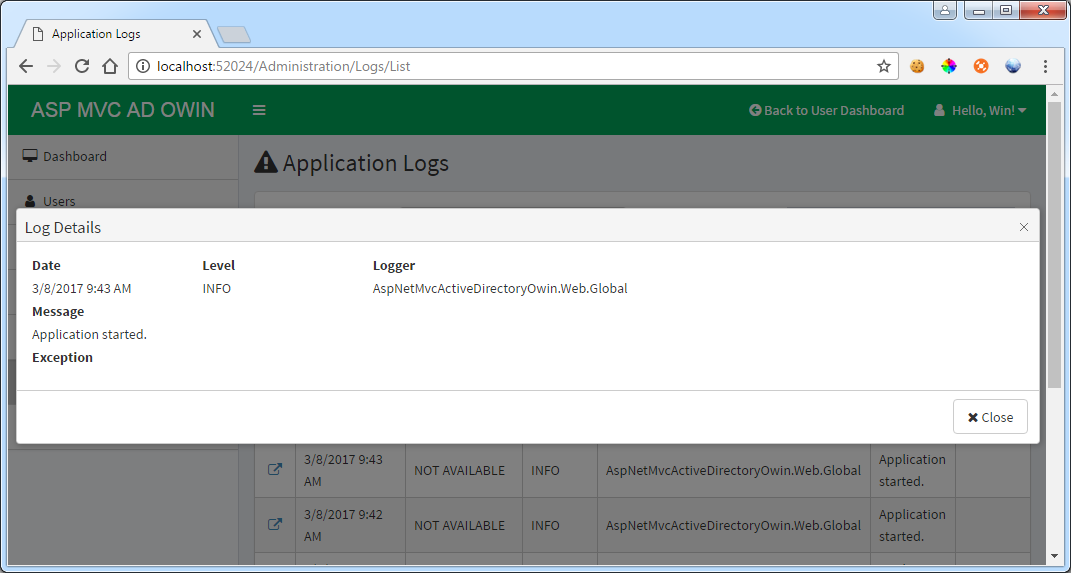Open Chrome three-dot menu
Image resolution: width=1071 pixels, height=573 pixels.
1045,66
